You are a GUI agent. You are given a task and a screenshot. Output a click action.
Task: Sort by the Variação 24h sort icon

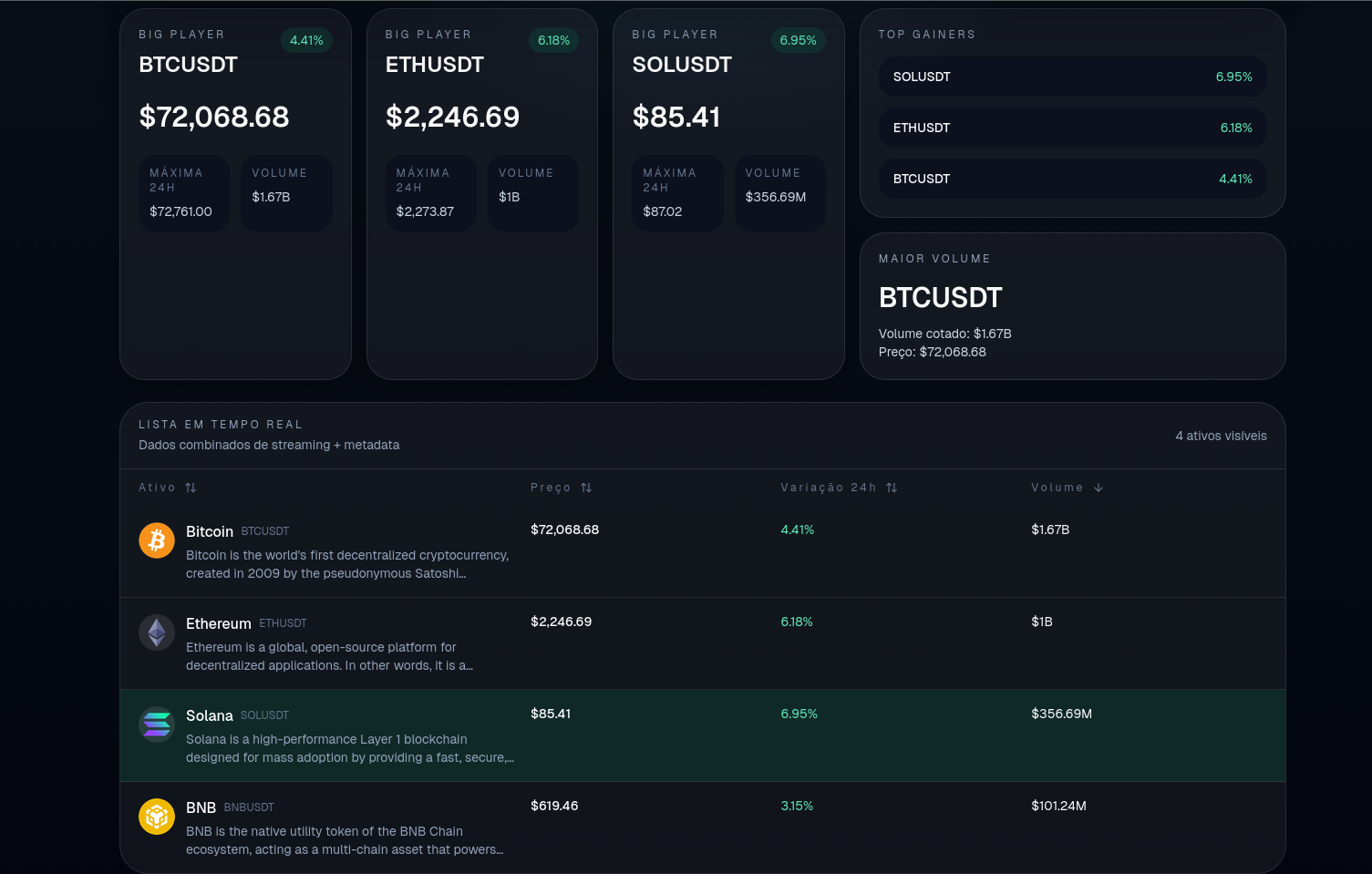click(x=892, y=488)
